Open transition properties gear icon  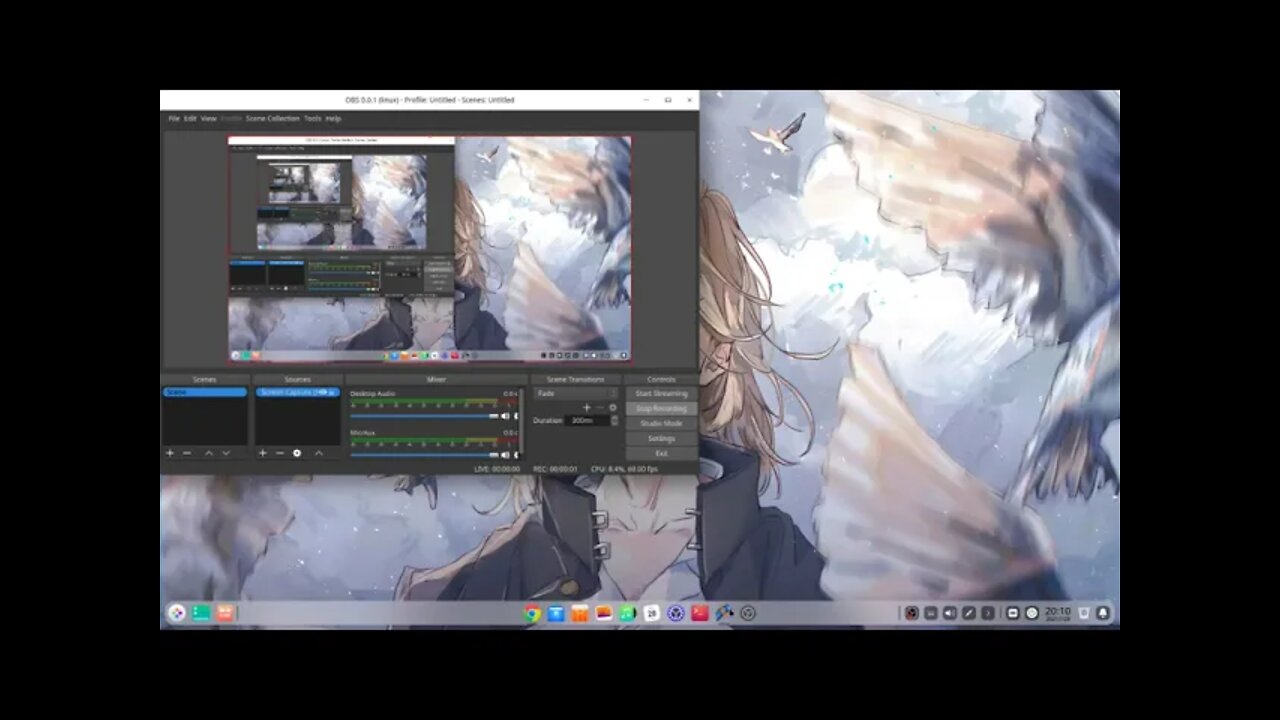point(613,408)
